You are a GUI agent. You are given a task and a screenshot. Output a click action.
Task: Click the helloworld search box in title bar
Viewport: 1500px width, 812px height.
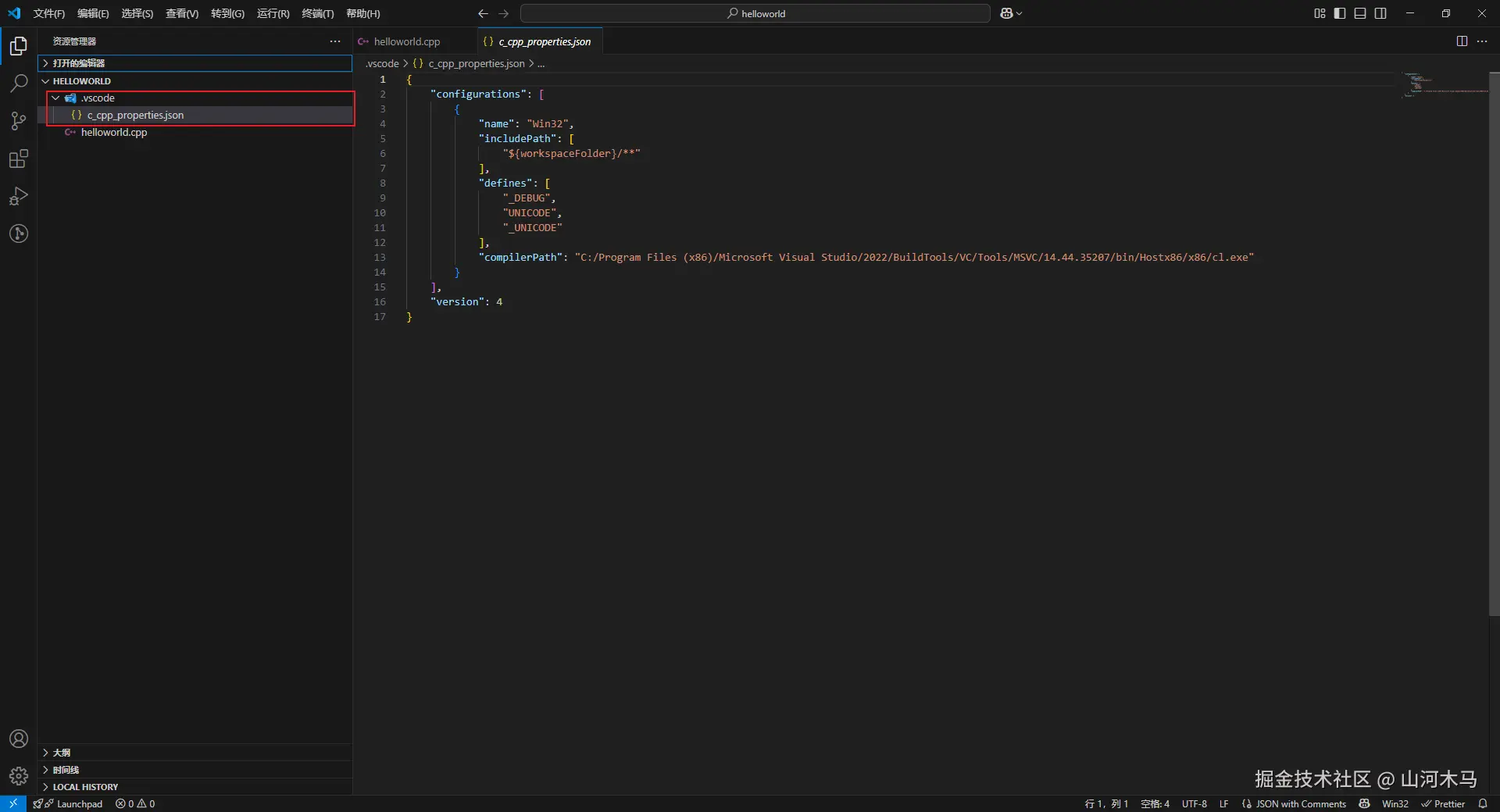[x=755, y=13]
